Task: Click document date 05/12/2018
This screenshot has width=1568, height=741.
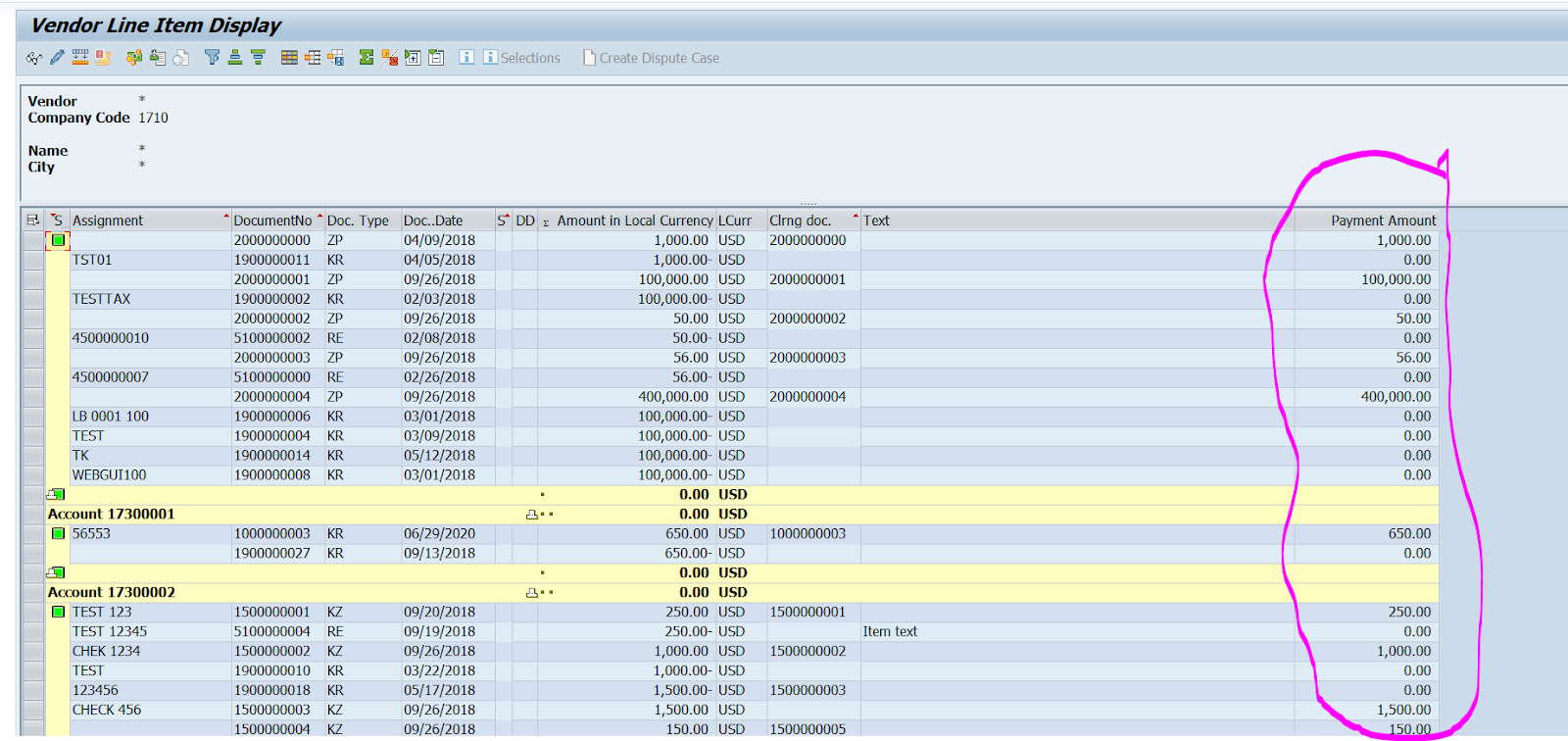Action: [439, 456]
